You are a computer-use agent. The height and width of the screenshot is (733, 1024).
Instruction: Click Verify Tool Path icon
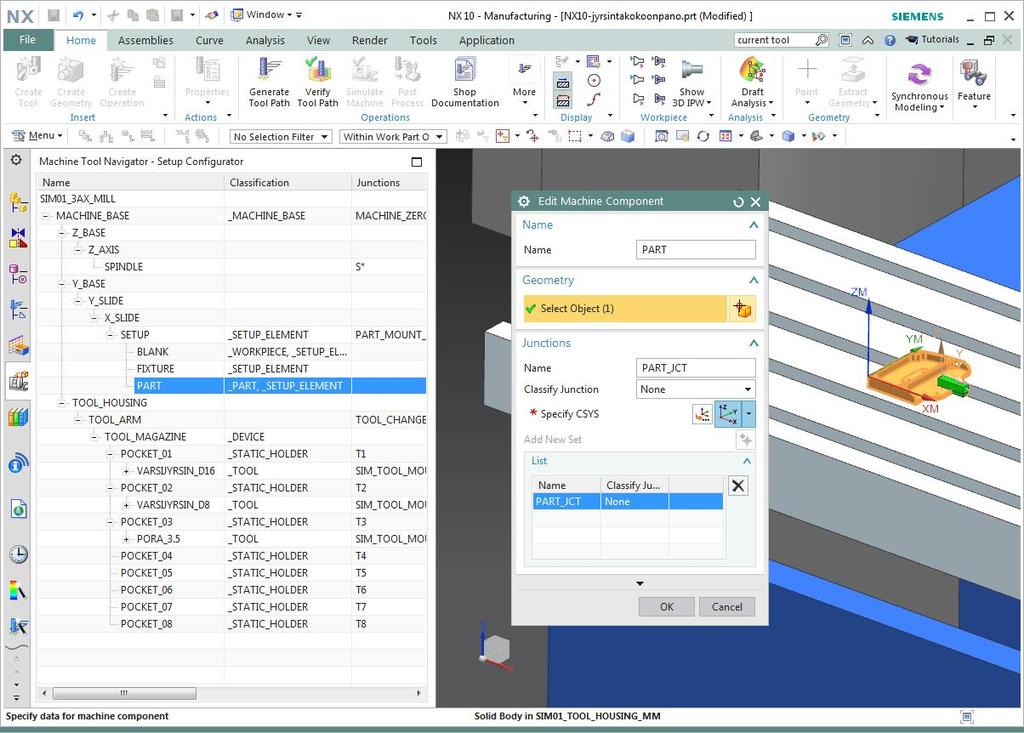317,70
